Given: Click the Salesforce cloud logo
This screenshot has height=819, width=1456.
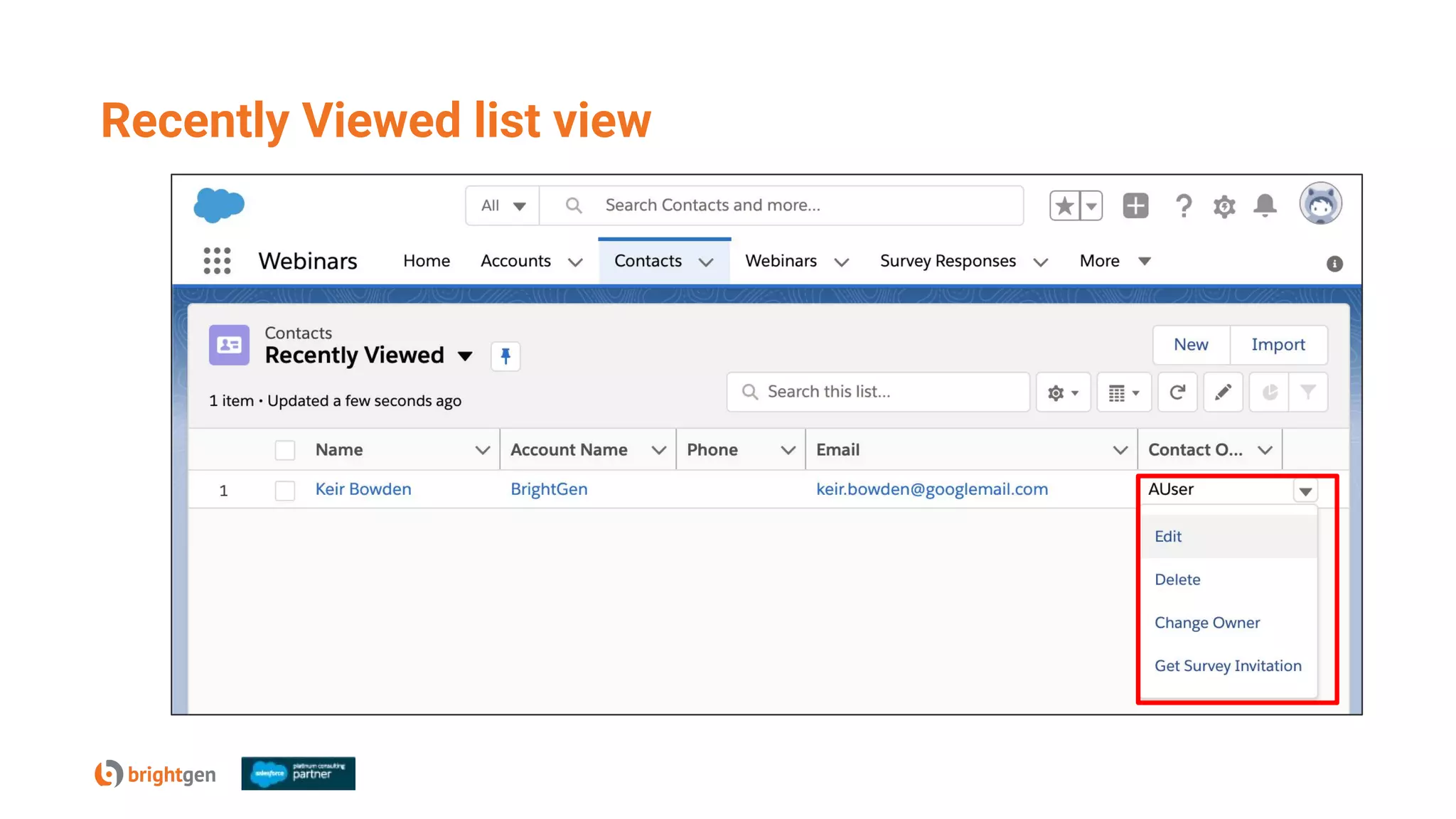Looking at the screenshot, I should (x=219, y=205).
